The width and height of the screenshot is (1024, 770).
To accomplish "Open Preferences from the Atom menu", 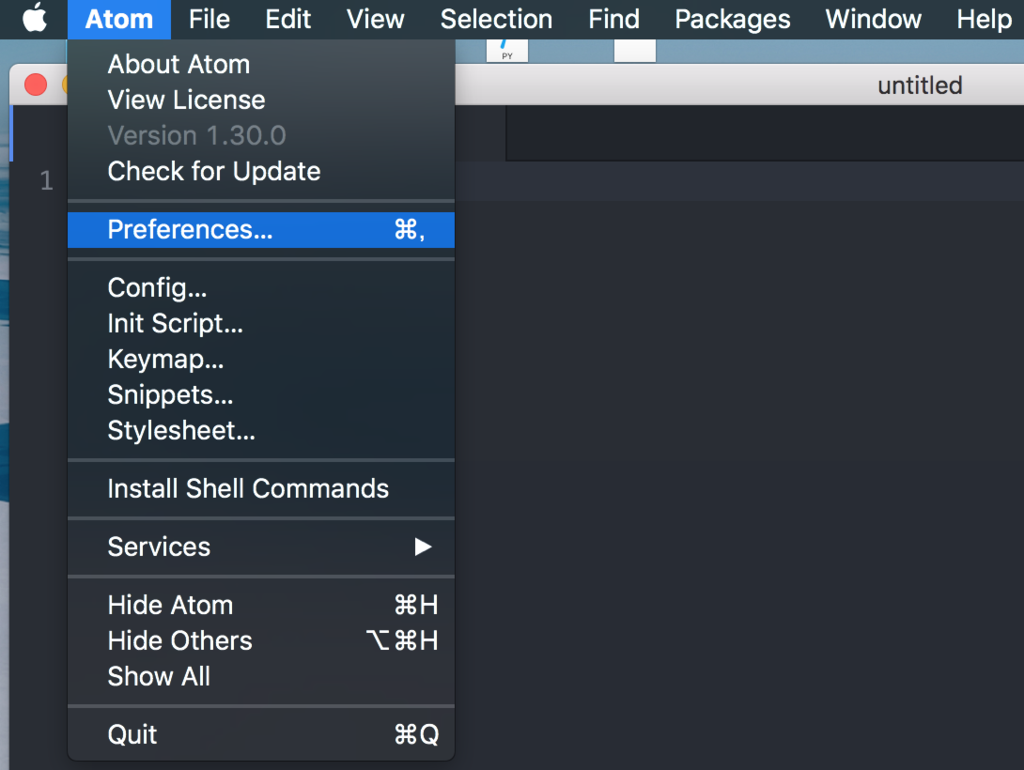I will pos(261,230).
